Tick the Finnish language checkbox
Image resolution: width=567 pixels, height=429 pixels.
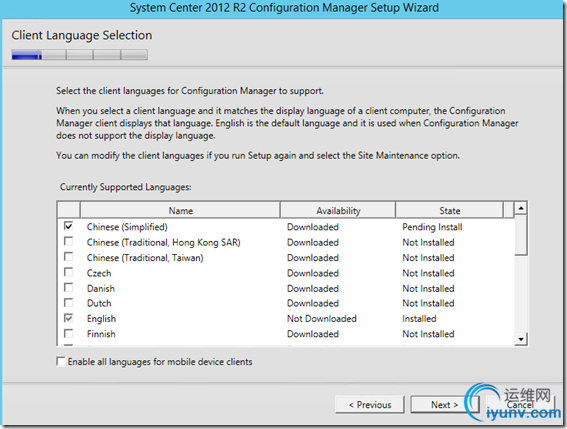point(68,333)
